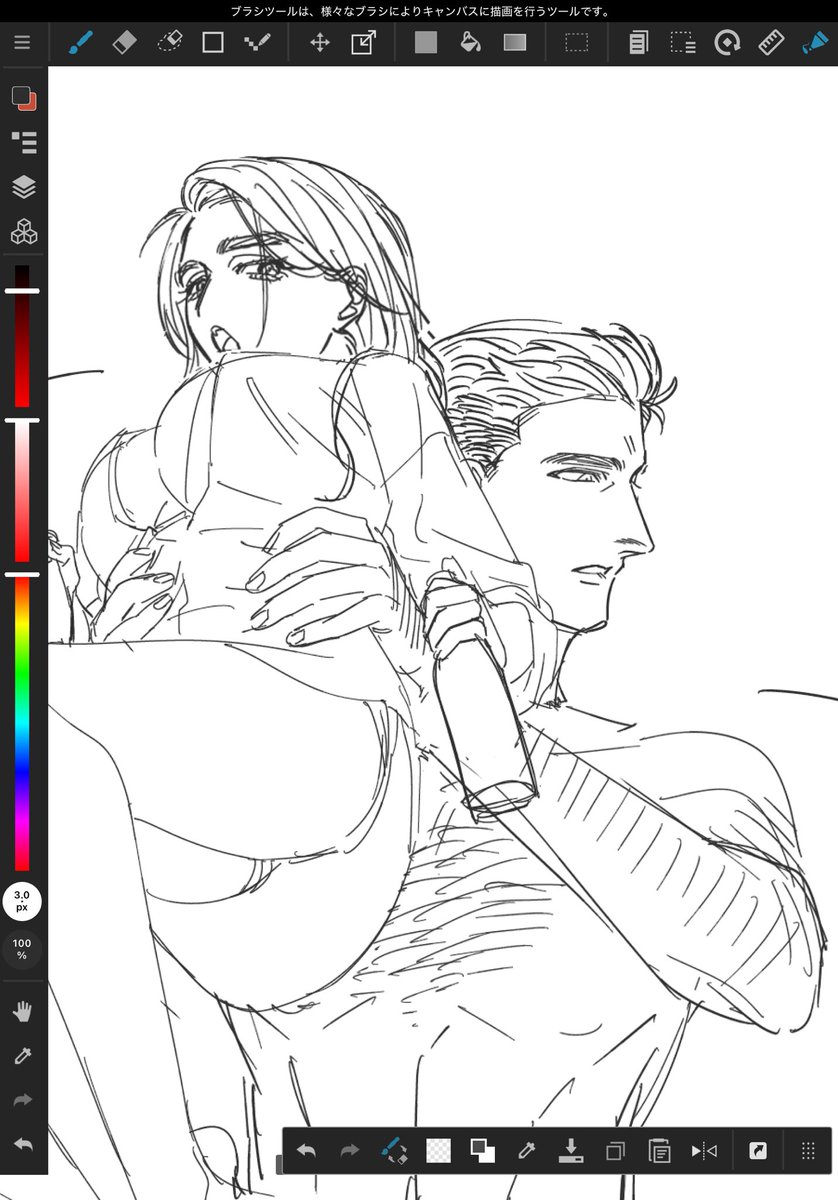
Task: Select the transparent color checkerboard swatch
Action: tap(438, 1151)
